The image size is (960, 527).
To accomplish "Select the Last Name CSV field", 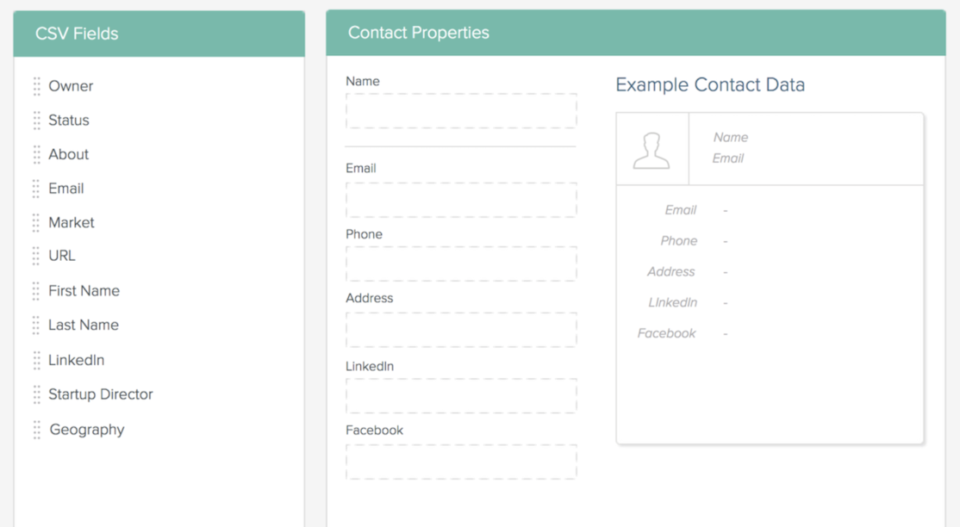I will [83, 325].
